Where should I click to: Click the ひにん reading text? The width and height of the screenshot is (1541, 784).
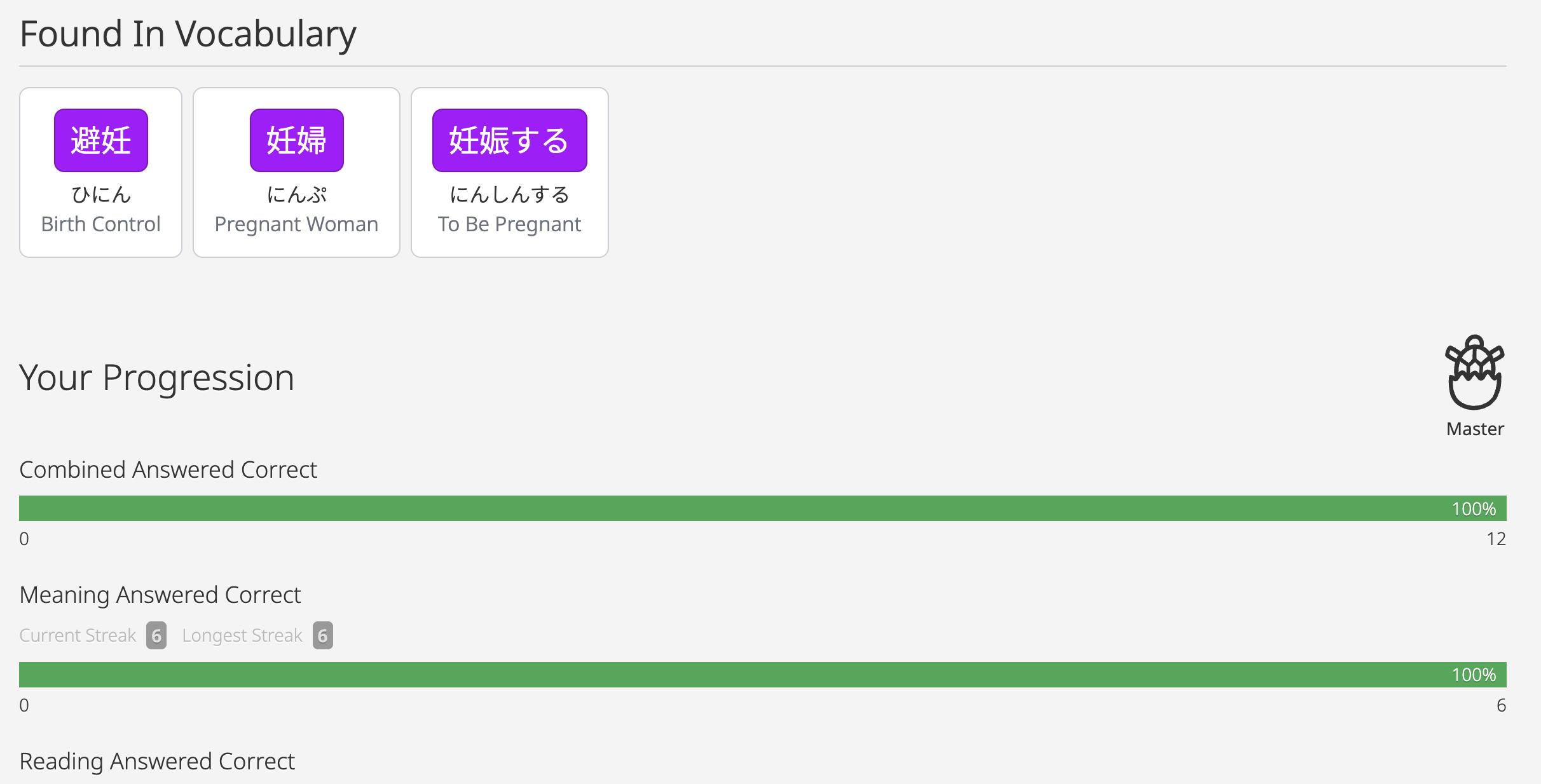click(101, 194)
